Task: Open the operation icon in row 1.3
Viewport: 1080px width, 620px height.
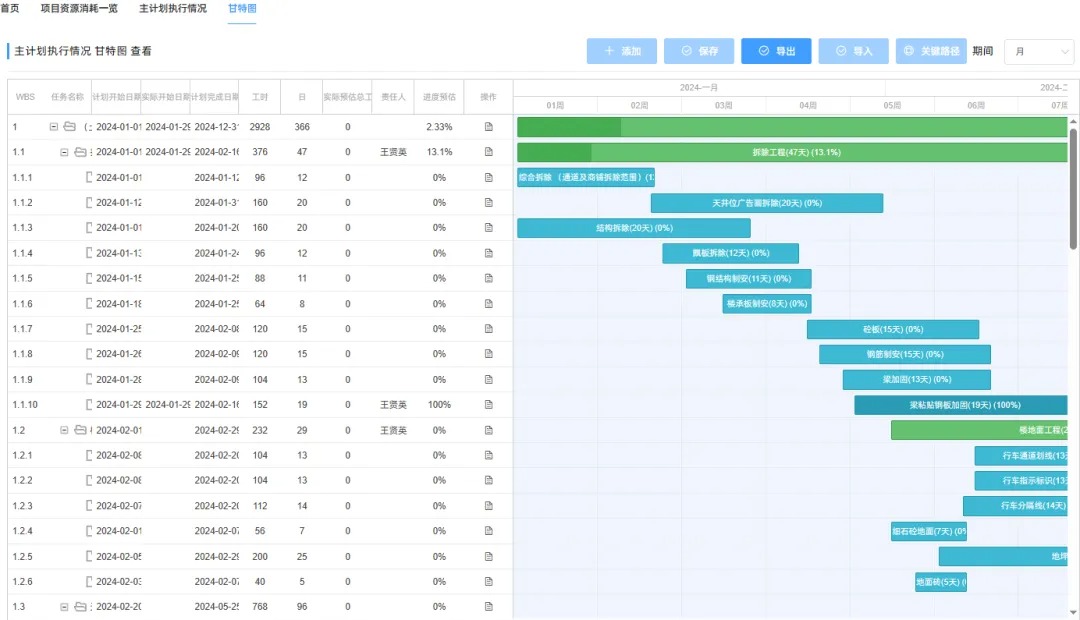Action: pos(489,607)
